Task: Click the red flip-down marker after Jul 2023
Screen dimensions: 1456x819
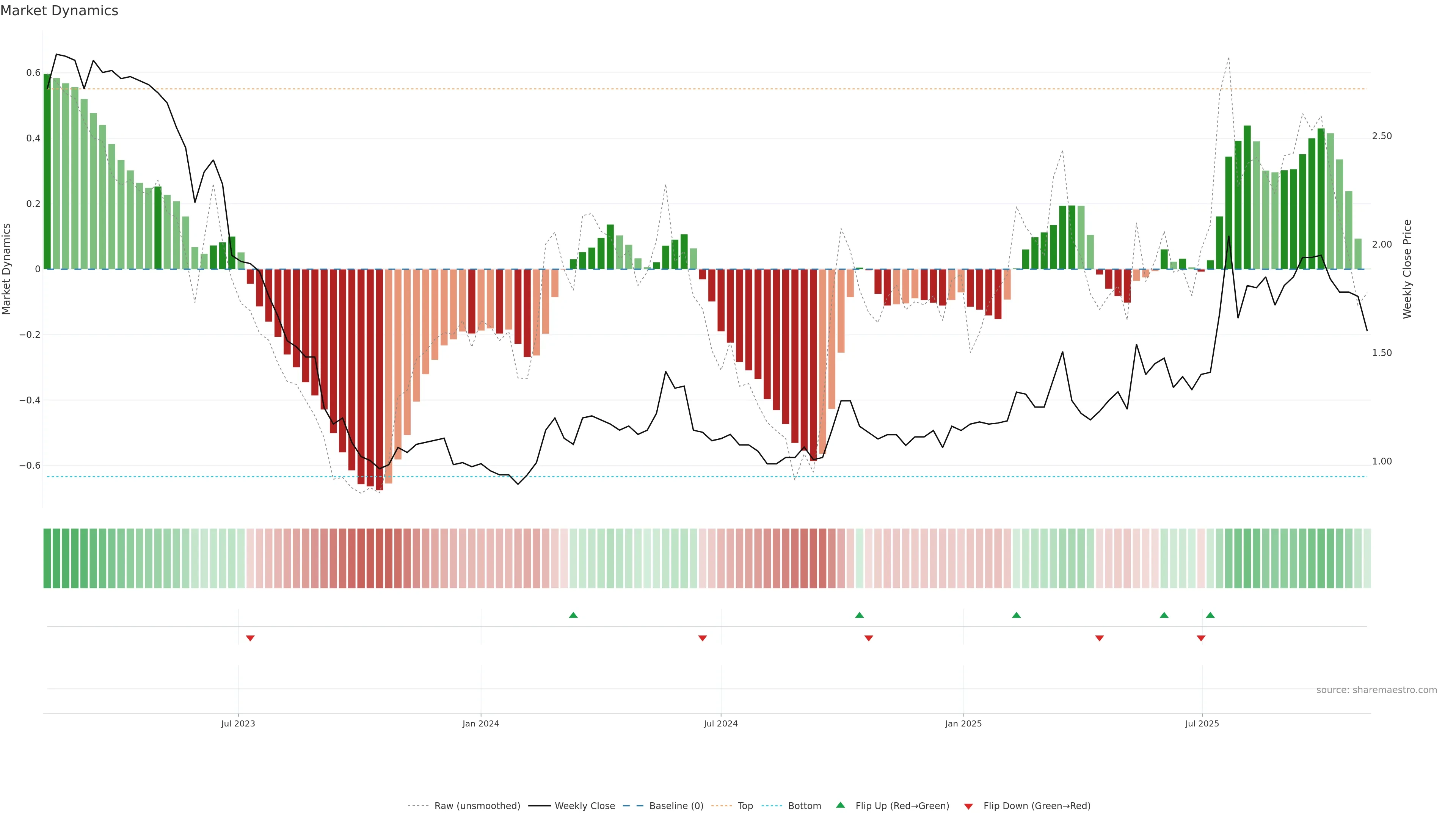Action: point(250,638)
